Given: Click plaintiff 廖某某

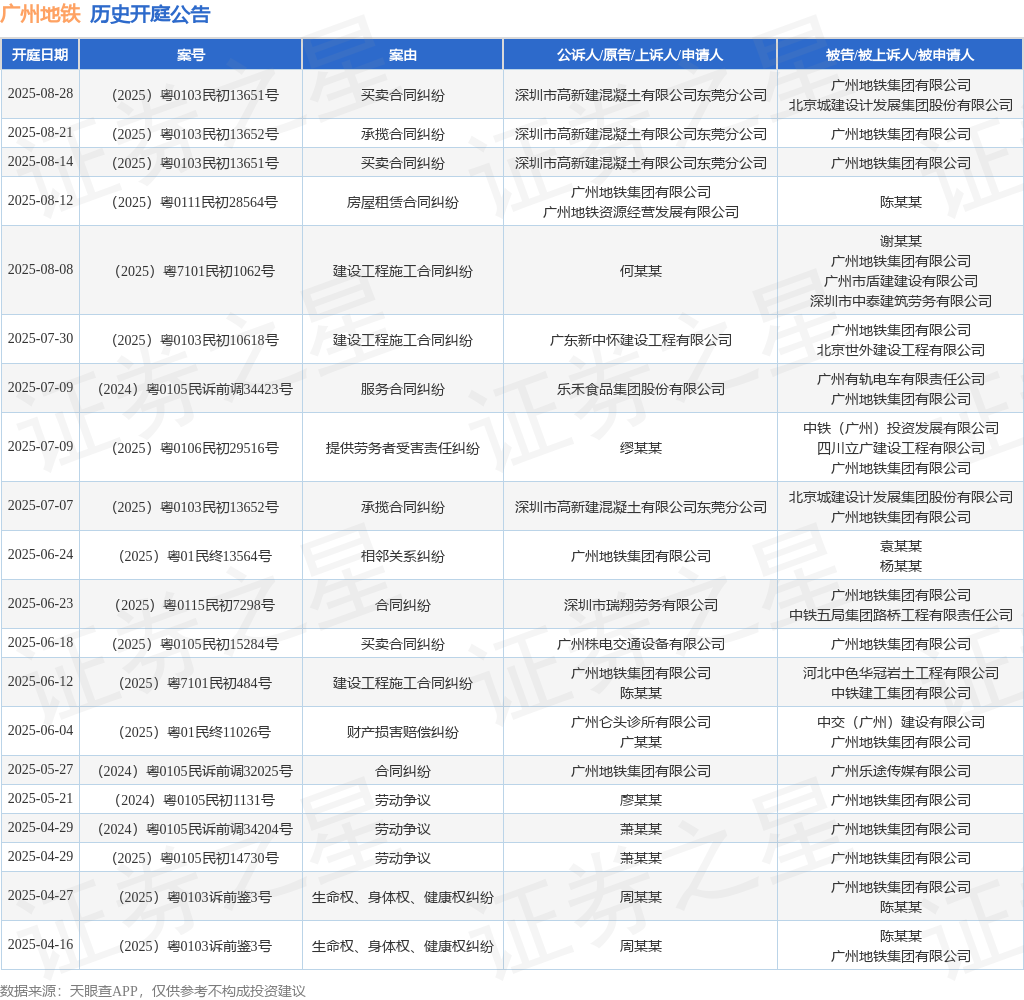Looking at the screenshot, I should [x=640, y=800].
